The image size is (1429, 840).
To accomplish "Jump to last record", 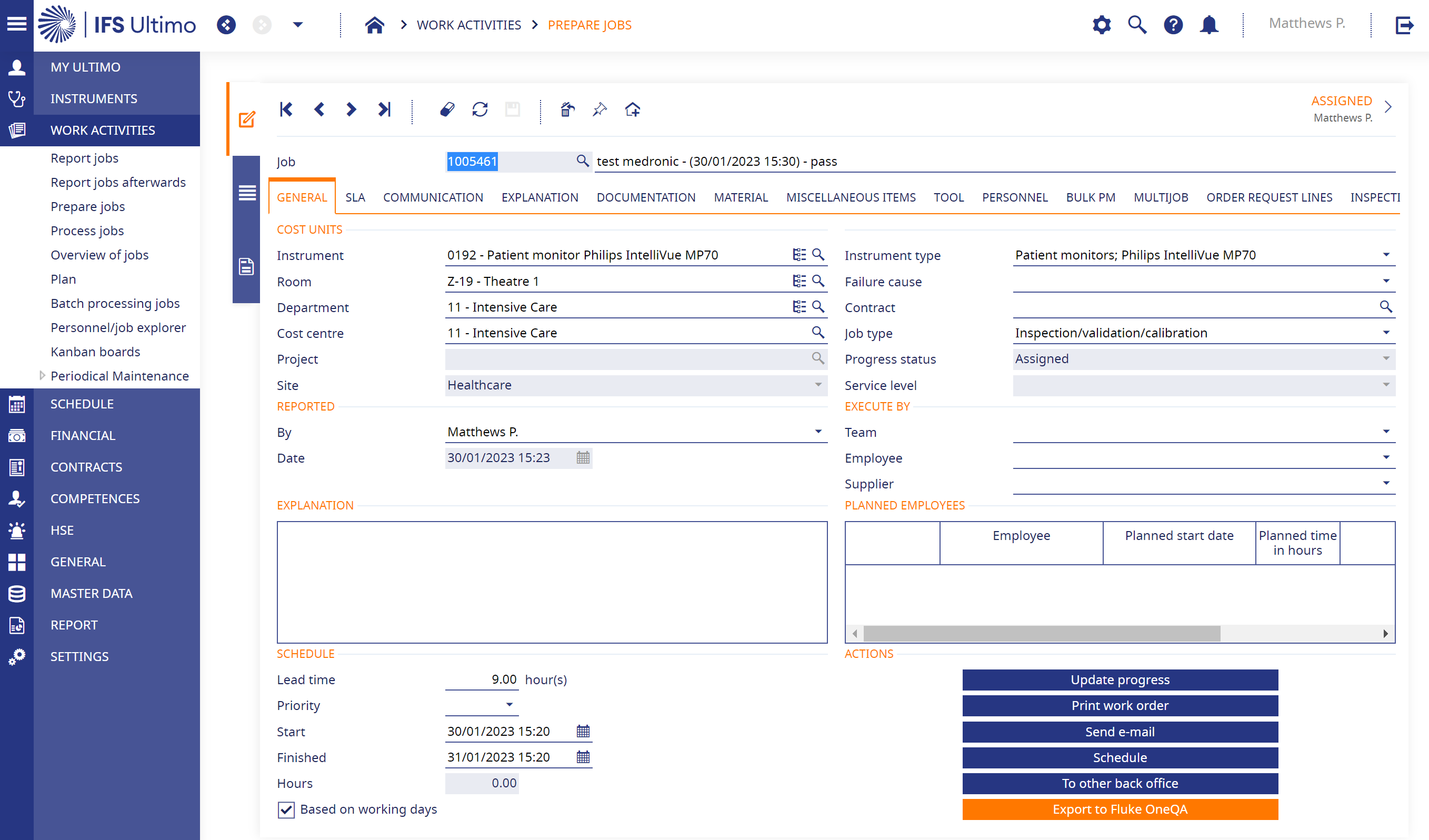I will click(x=384, y=109).
